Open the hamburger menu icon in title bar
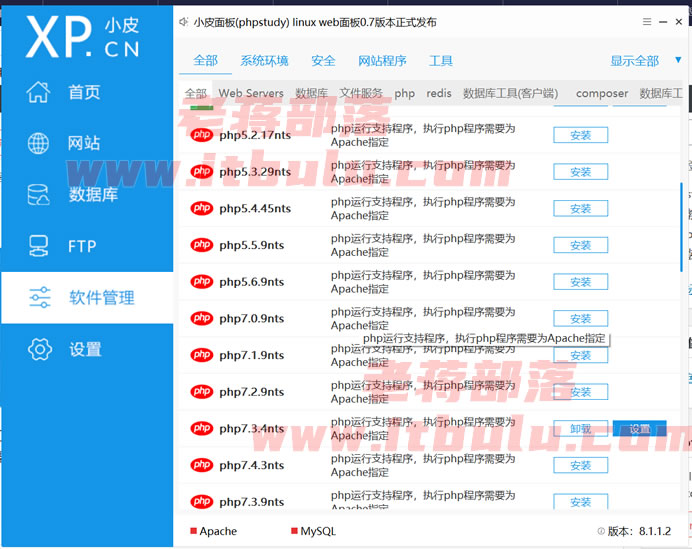Image resolution: width=692 pixels, height=549 pixels. click(x=647, y=22)
